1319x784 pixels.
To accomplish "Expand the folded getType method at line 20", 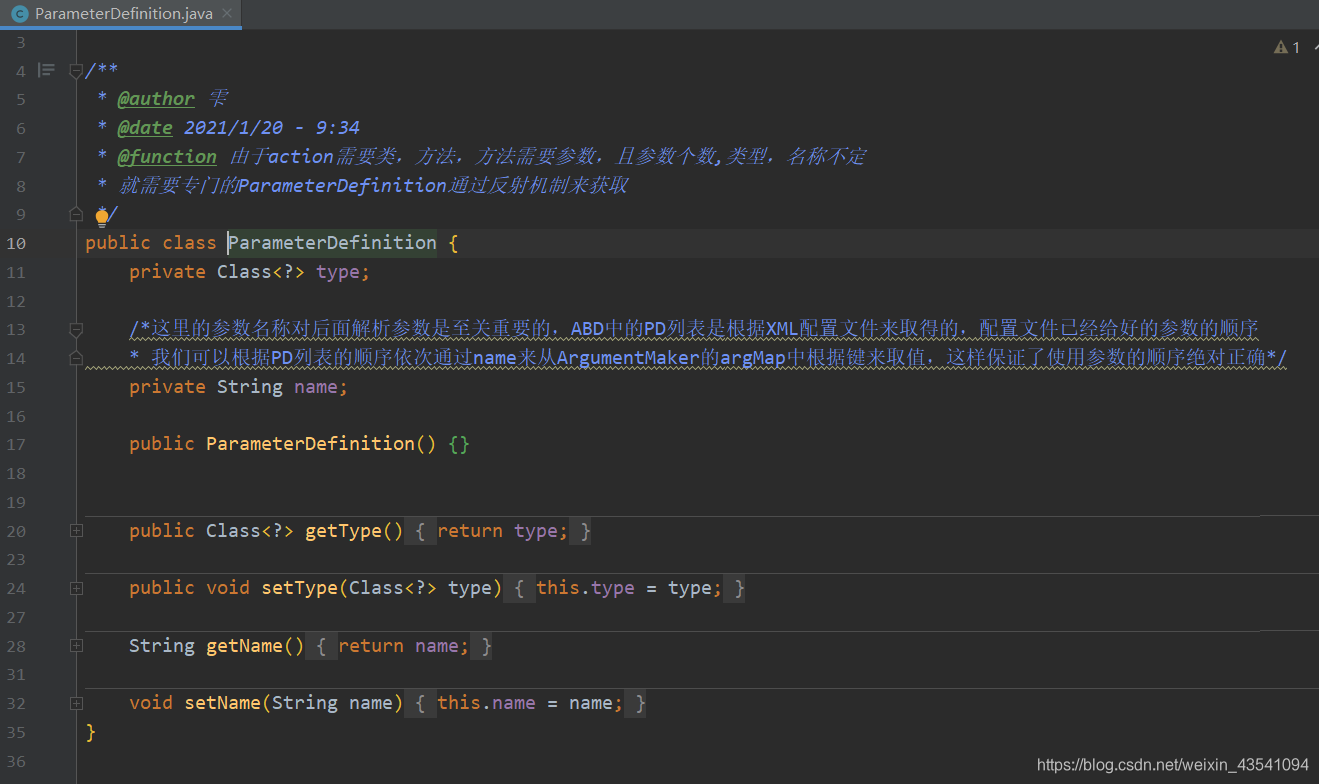I will (75, 531).
